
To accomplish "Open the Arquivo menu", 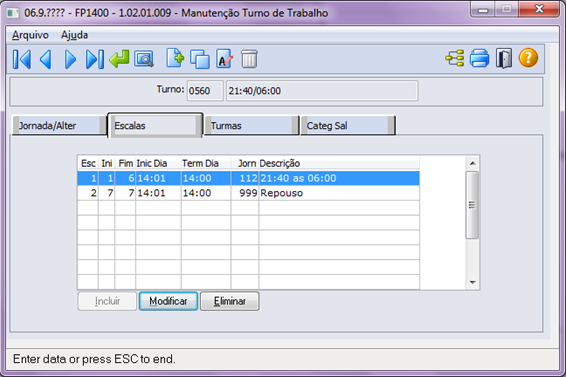I will (x=30, y=35).
